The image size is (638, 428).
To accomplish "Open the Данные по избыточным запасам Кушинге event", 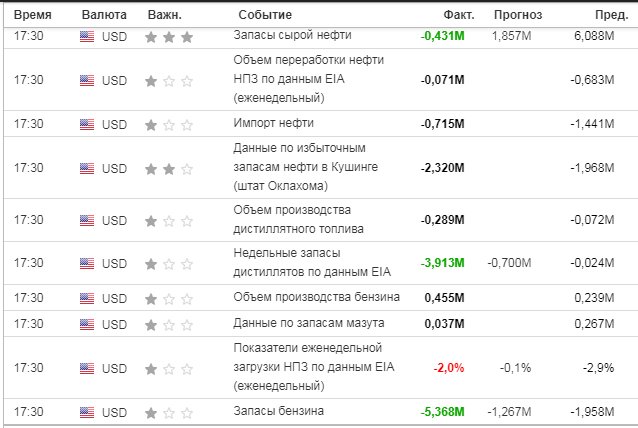I will click(x=305, y=167).
